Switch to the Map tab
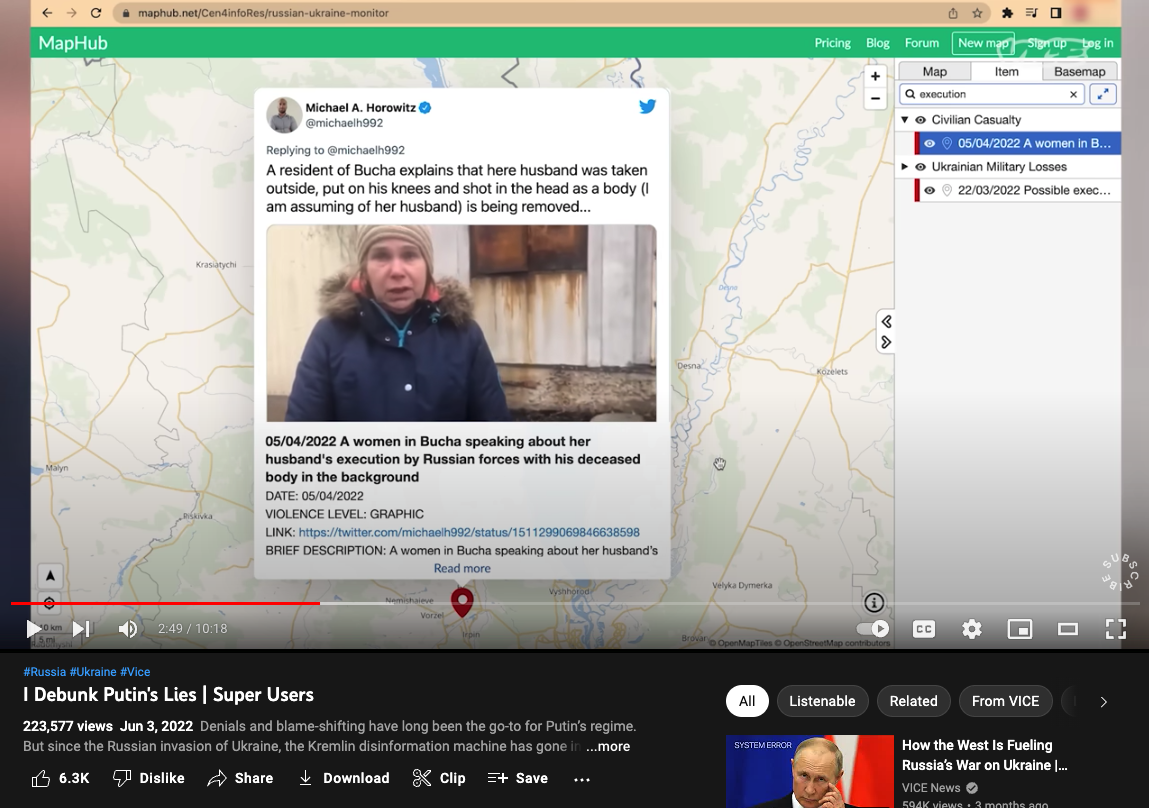The image size is (1149, 808). coord(934,71)
